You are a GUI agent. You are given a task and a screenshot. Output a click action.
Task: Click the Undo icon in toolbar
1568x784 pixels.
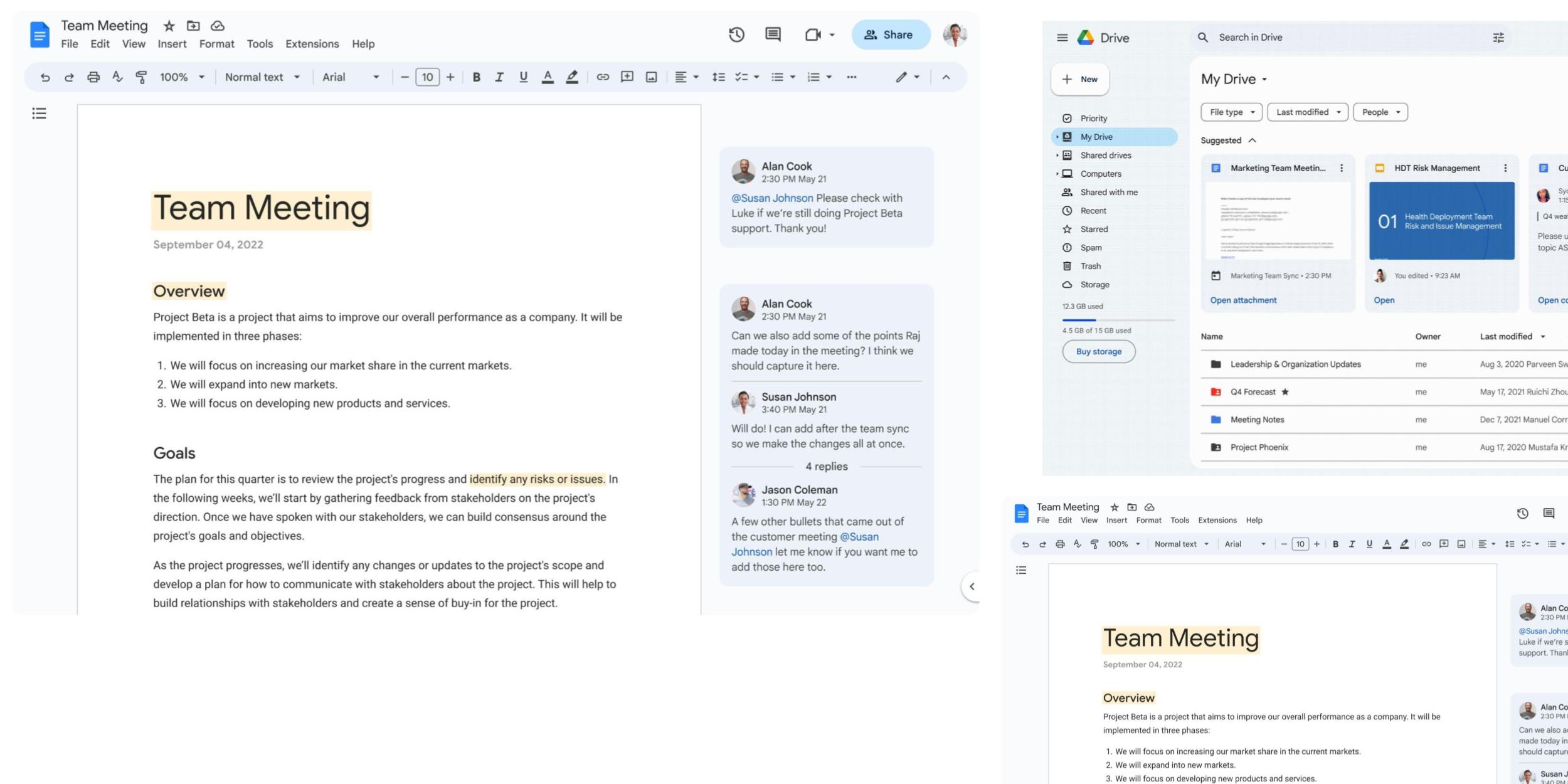(x=43, y=76)
